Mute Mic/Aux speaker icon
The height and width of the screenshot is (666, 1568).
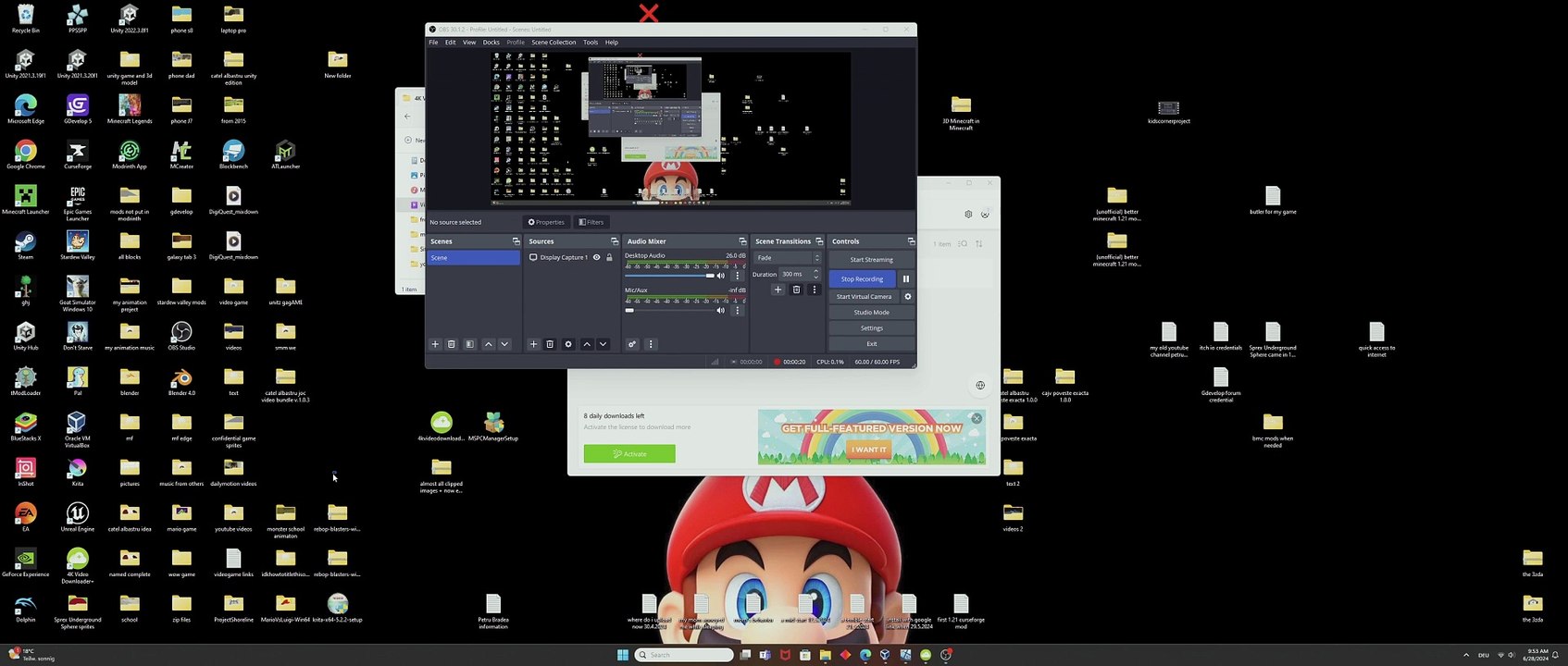(721, 310)
